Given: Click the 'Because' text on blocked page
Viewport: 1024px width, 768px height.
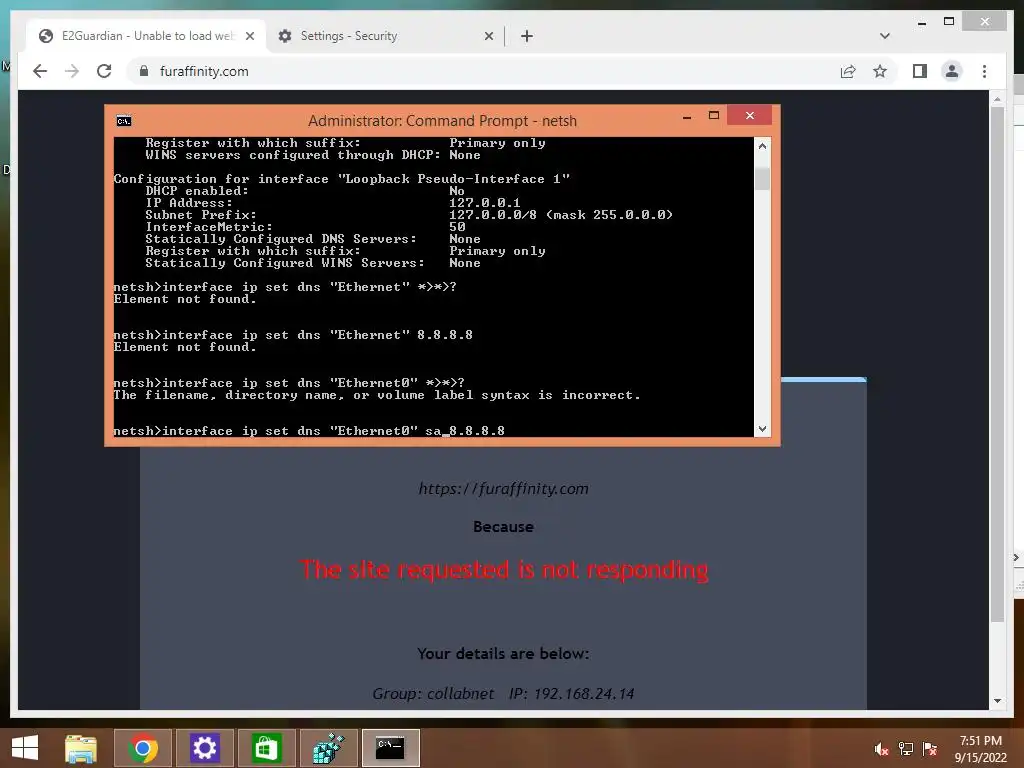Looking at the screenshot, I should (503, 527).
